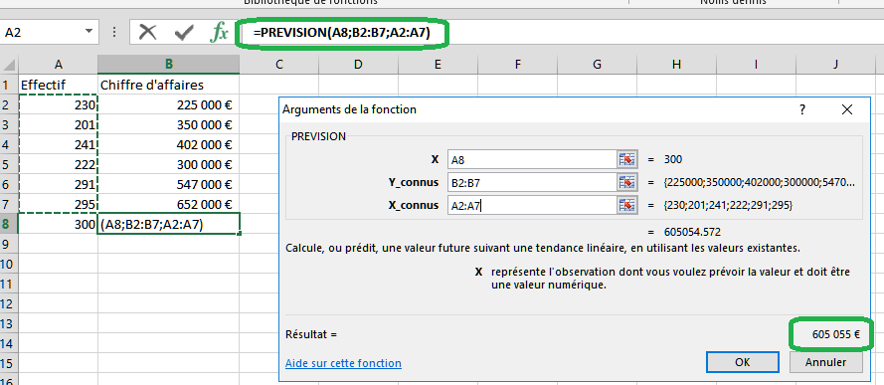884x385 pixels.
Task: Click the cell showing 350 000 €
Action: 169,125
